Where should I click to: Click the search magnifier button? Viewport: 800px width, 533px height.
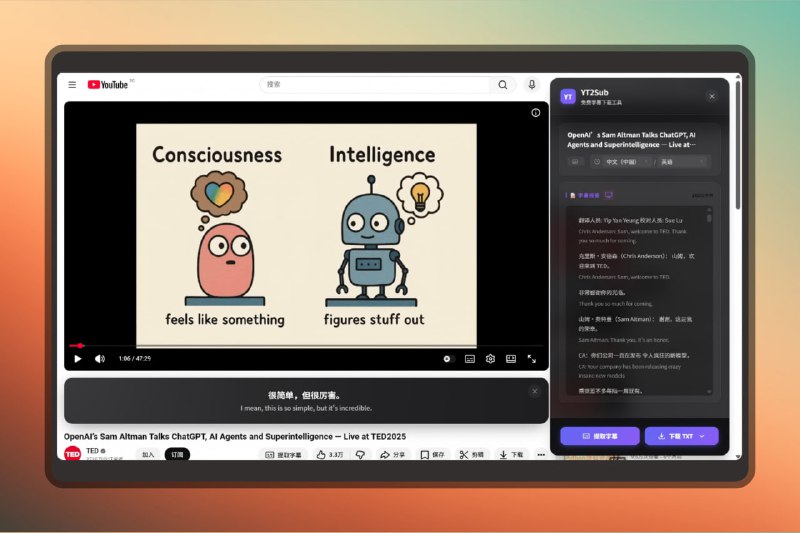503,85
